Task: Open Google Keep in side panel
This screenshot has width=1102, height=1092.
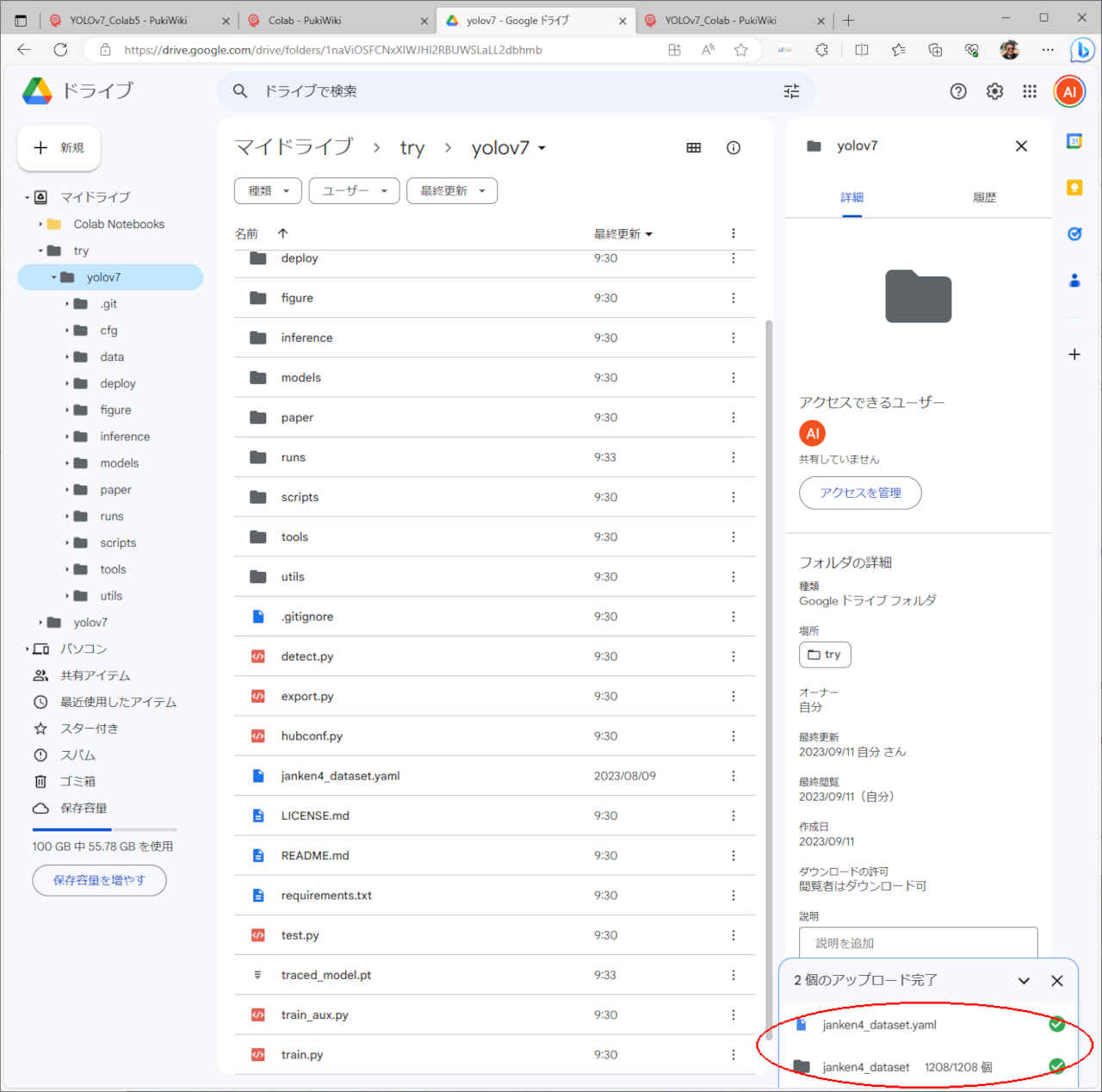Action: pyautogui.click(x=1074, y=188)
